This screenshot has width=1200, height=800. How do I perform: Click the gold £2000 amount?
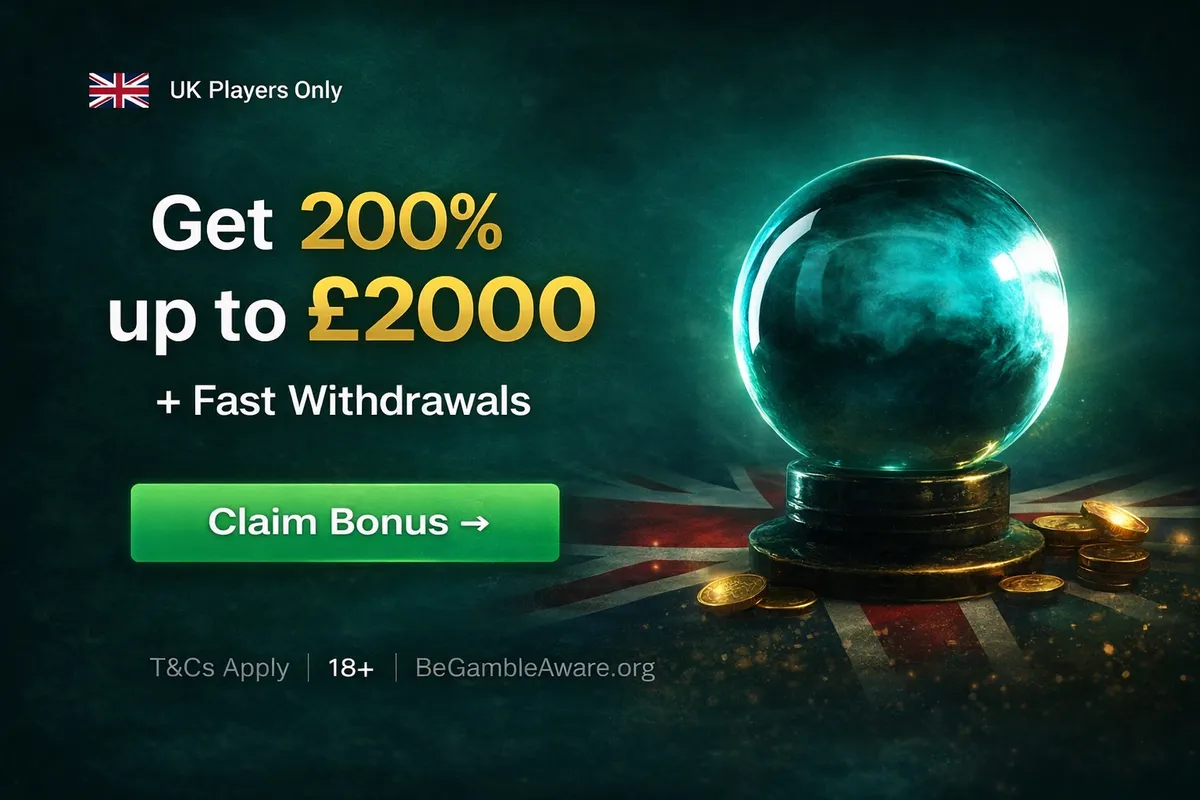point(451,312)
